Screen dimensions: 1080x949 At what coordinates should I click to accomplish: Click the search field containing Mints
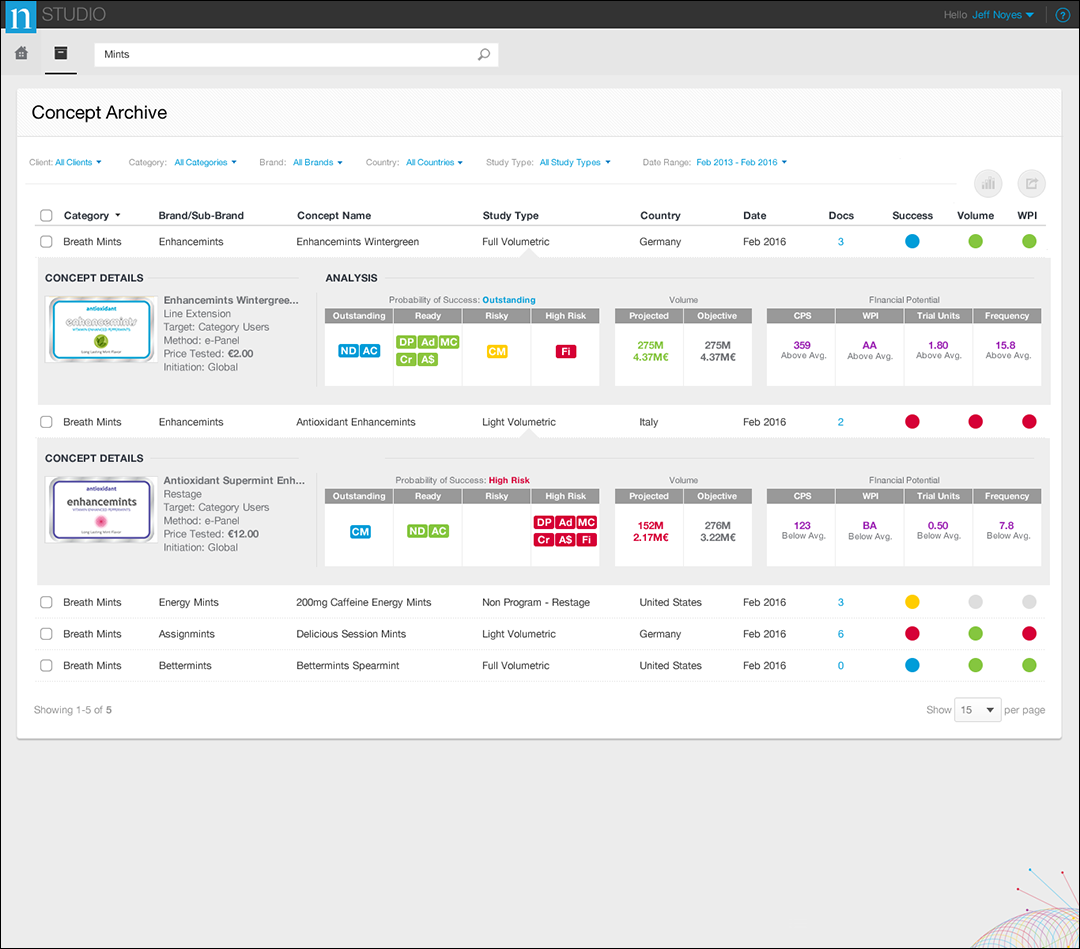(x=296, y=54)
